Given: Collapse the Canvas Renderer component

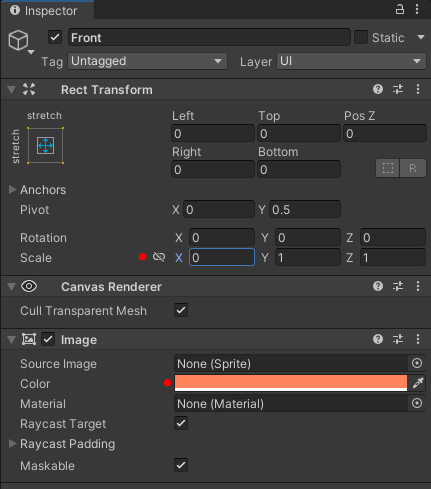Looking at the screenshot, I should coord(12,287).
